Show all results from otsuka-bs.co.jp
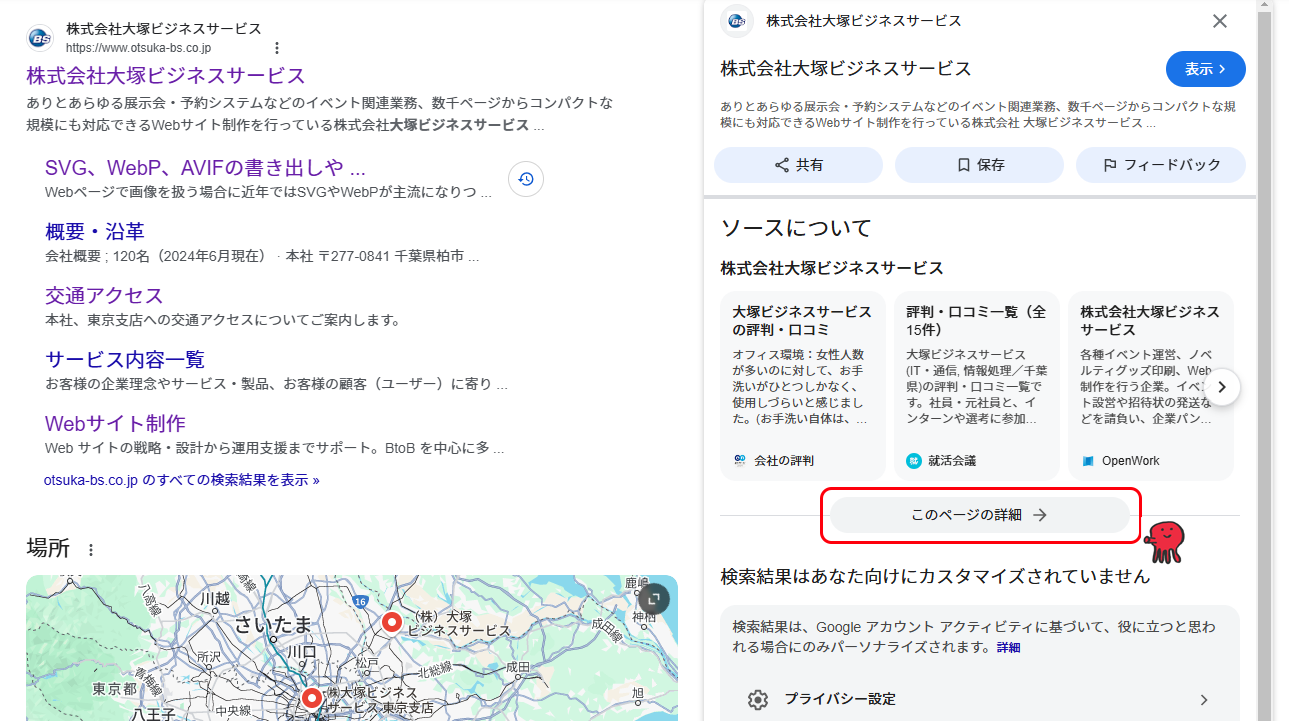Viewport: 1289px width, 721px height. (181, 480)
